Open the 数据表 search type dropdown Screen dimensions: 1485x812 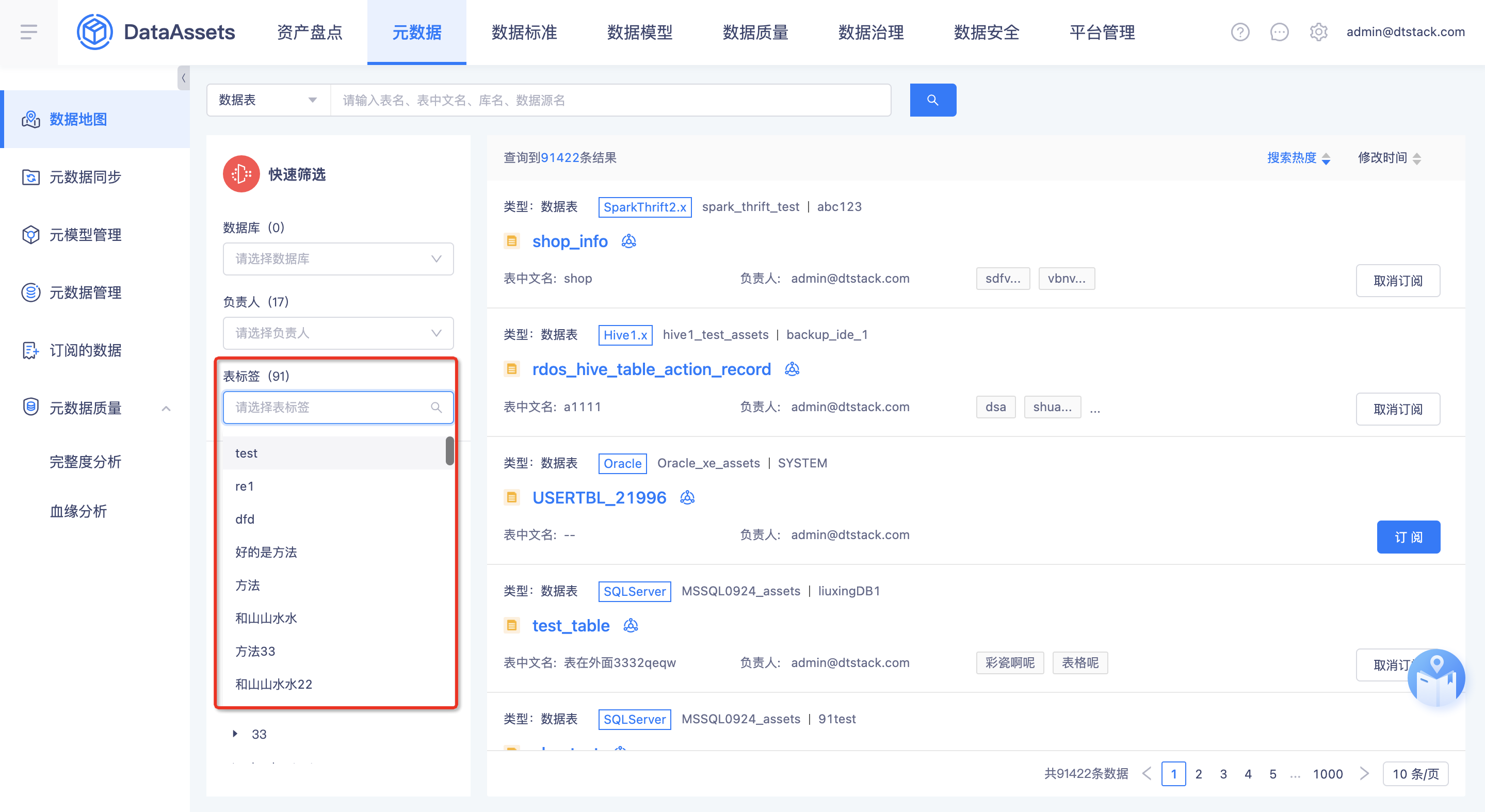268,100
